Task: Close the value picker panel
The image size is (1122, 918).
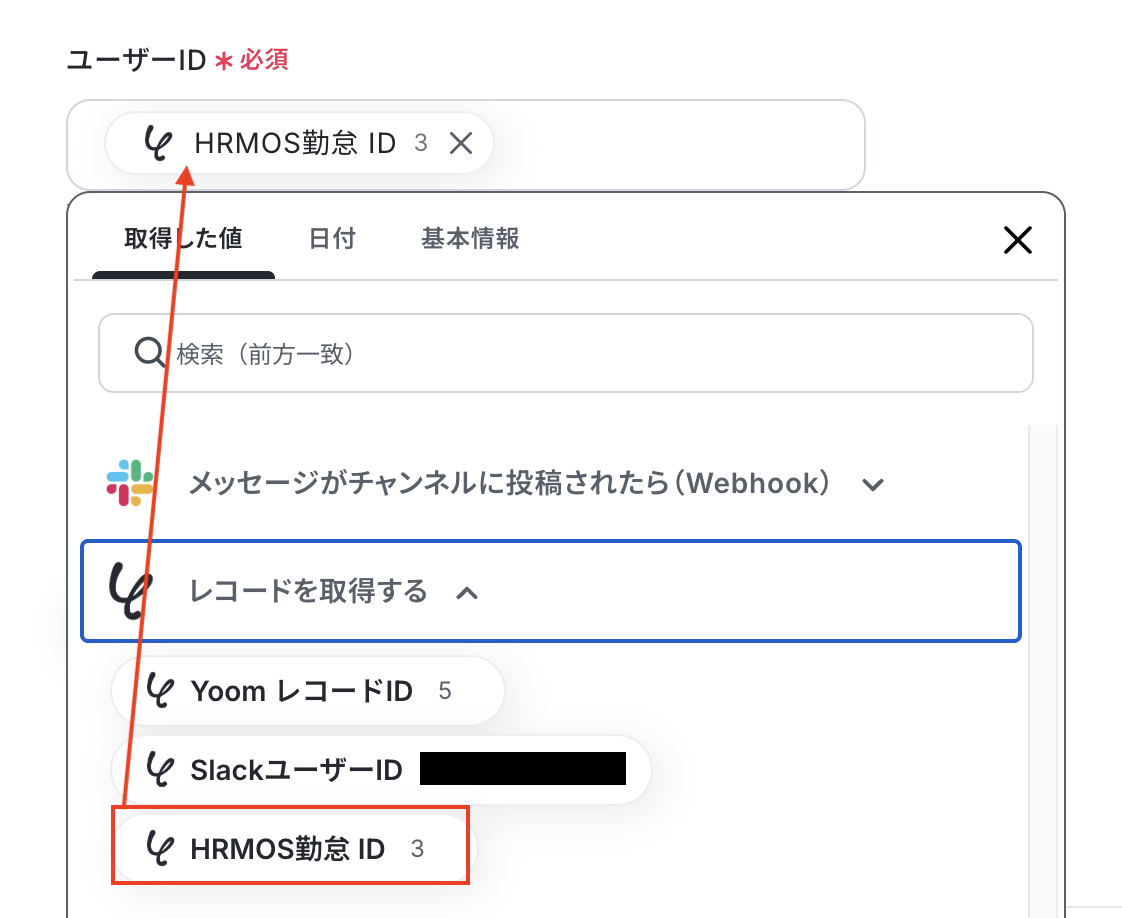Action: [x=1017, y=240]
